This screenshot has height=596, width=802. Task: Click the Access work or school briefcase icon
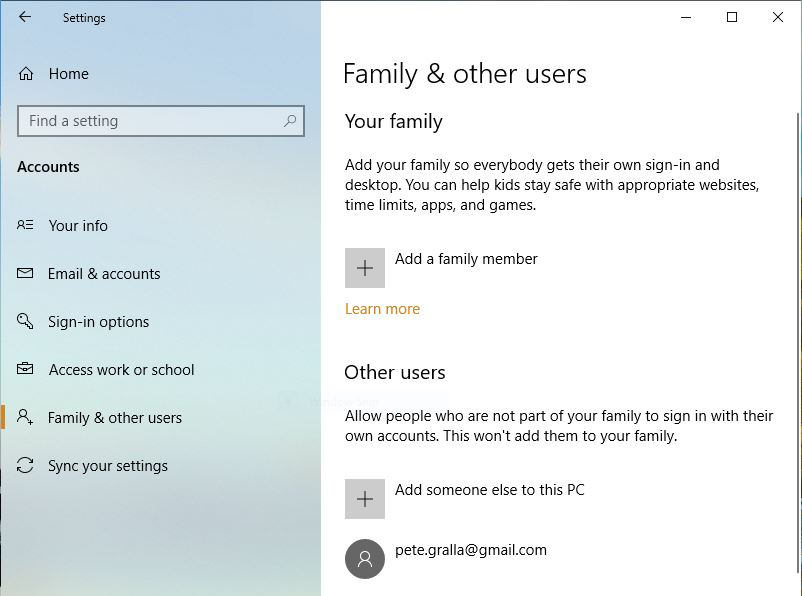click(25, 368)
